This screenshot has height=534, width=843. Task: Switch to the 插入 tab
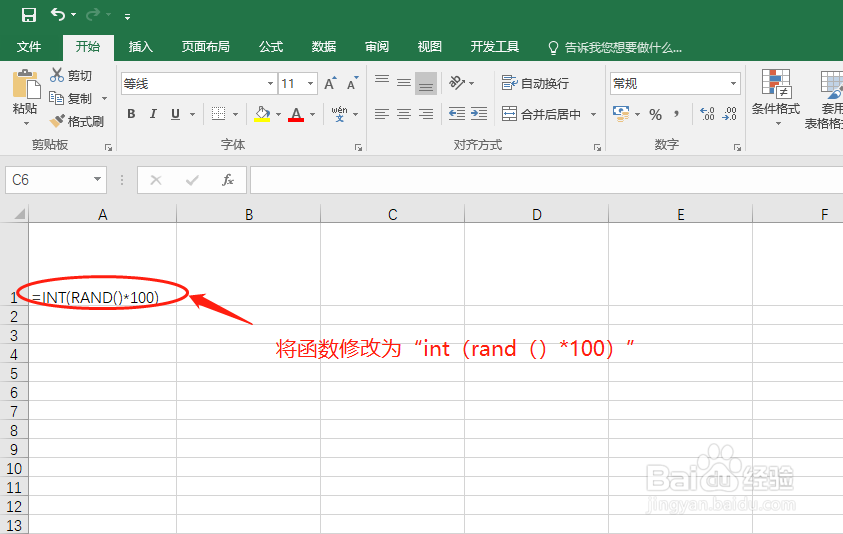click(140, 47)
